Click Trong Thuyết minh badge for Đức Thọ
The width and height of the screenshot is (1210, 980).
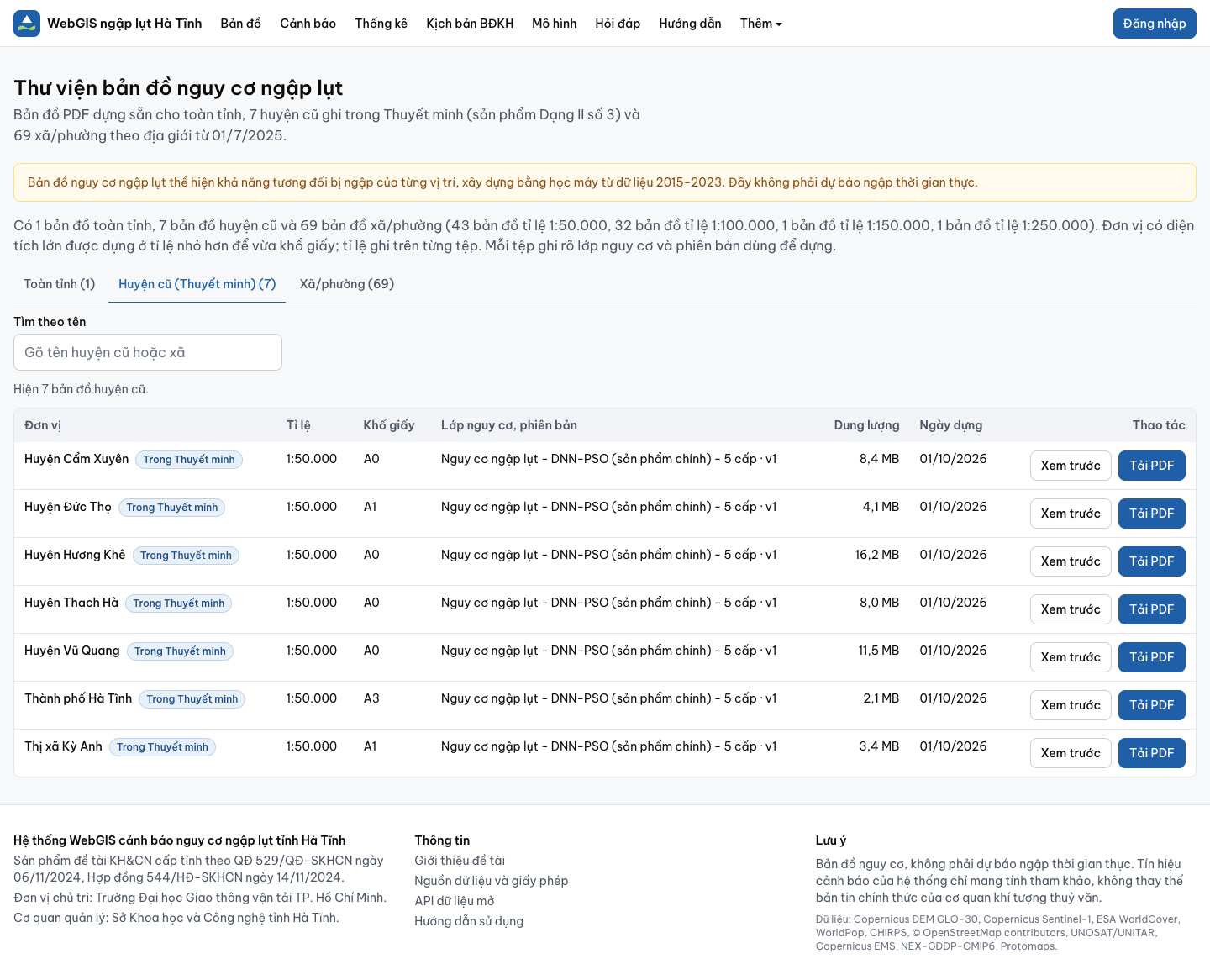[172, 508]
